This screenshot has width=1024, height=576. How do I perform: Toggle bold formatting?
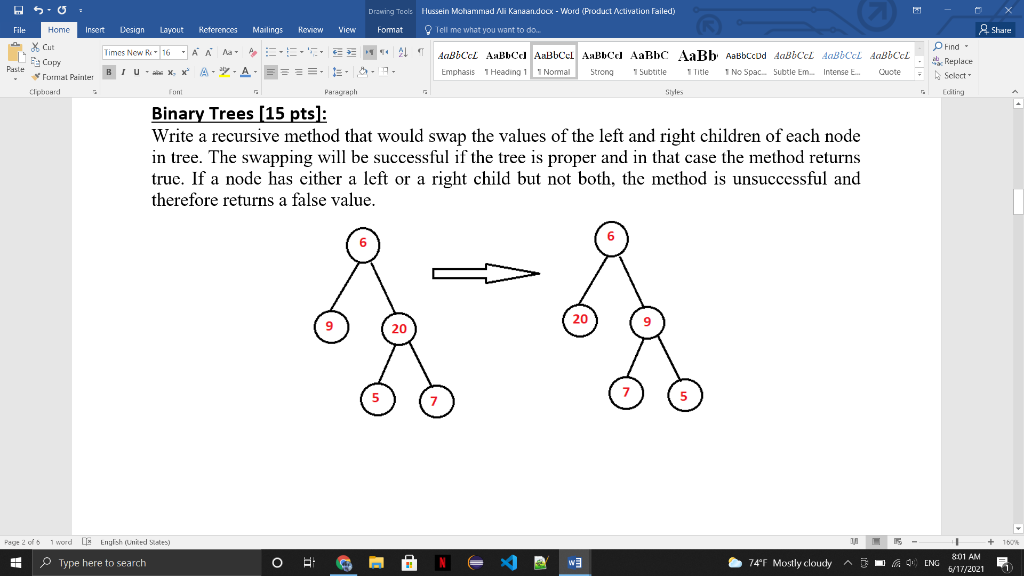(108, 72)
